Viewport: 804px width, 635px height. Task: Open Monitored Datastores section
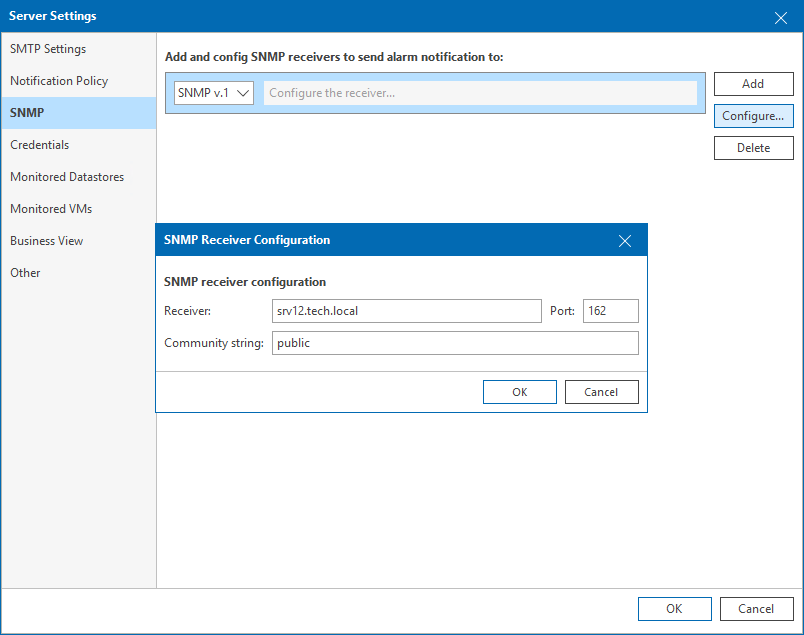pos(67,177)
